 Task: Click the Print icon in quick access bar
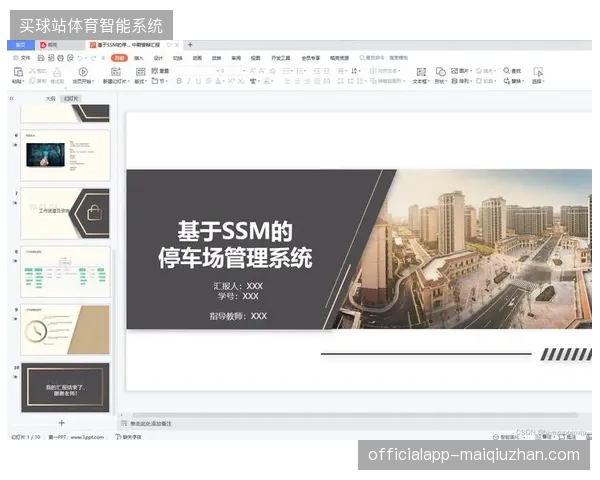[x=60, y=58]
